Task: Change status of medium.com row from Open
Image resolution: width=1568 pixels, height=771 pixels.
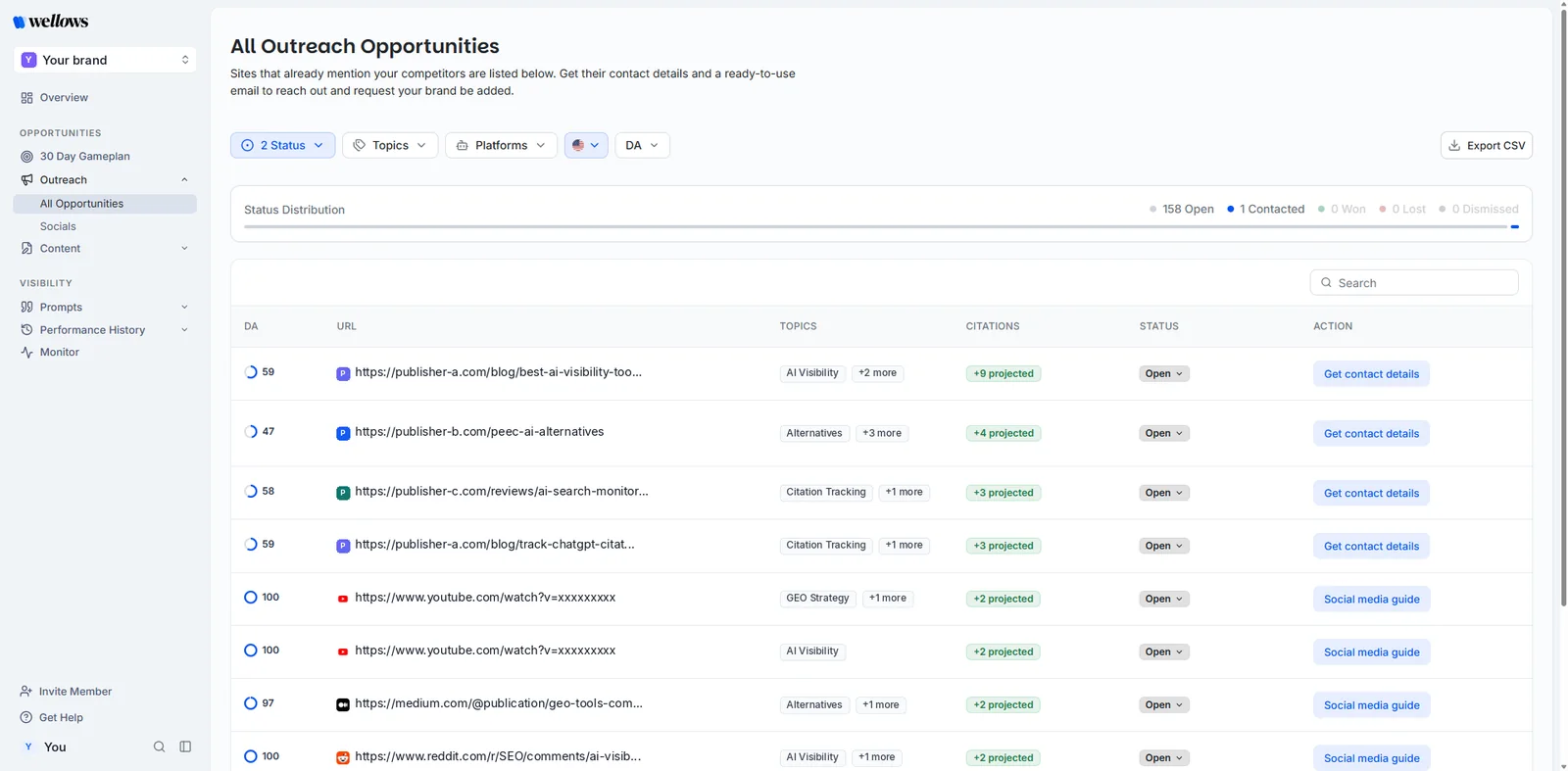Action: tap(1164, 704)
